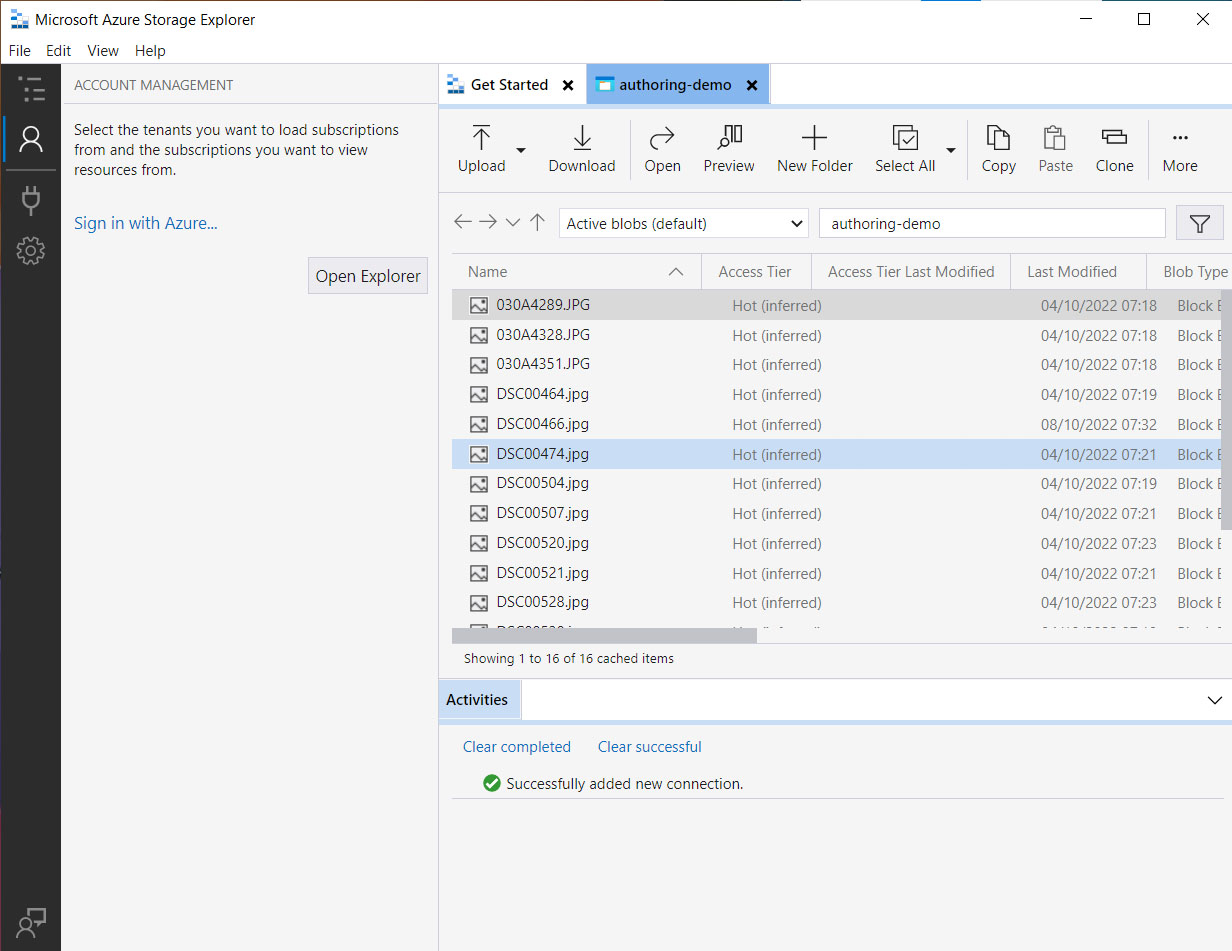Switch to the Get Started tab

510,85
